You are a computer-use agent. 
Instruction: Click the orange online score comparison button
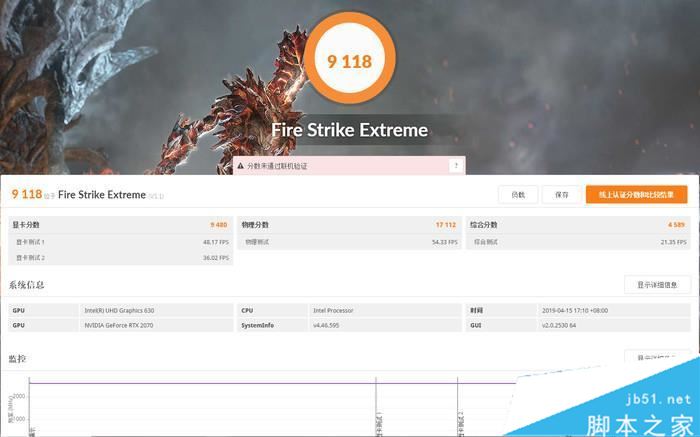(x=636, y=195)
